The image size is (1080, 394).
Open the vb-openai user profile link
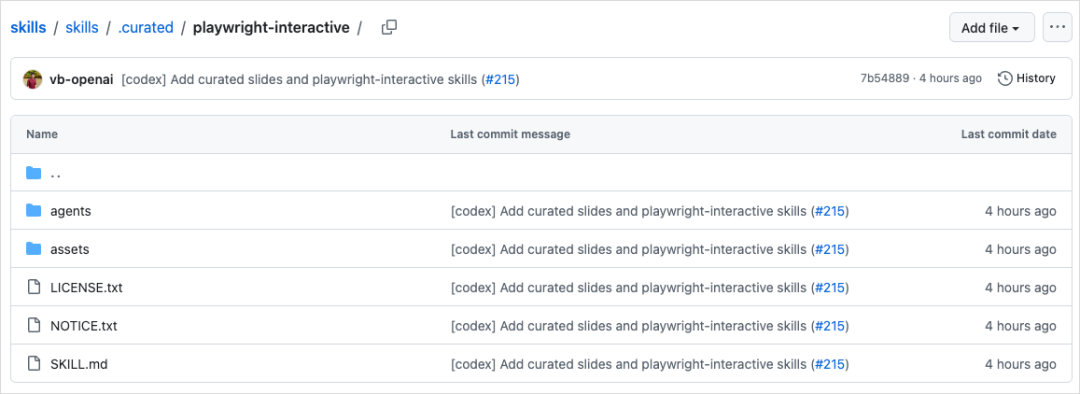(81, 79)
